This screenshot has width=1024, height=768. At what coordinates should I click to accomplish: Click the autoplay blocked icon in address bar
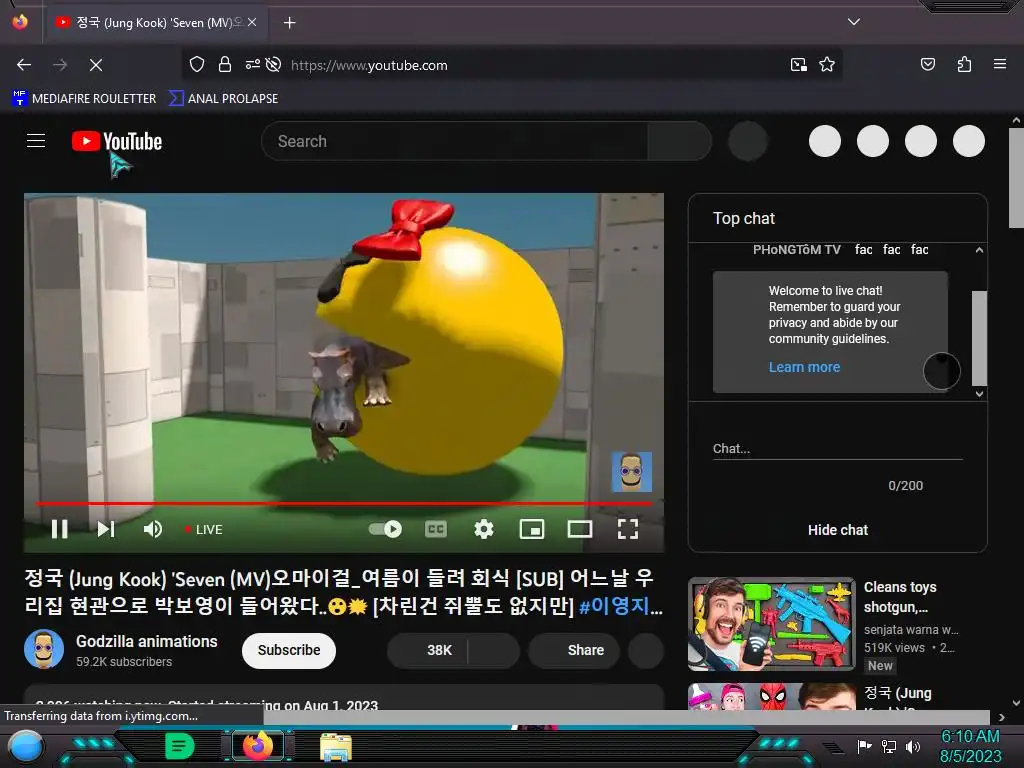point(274,65)
